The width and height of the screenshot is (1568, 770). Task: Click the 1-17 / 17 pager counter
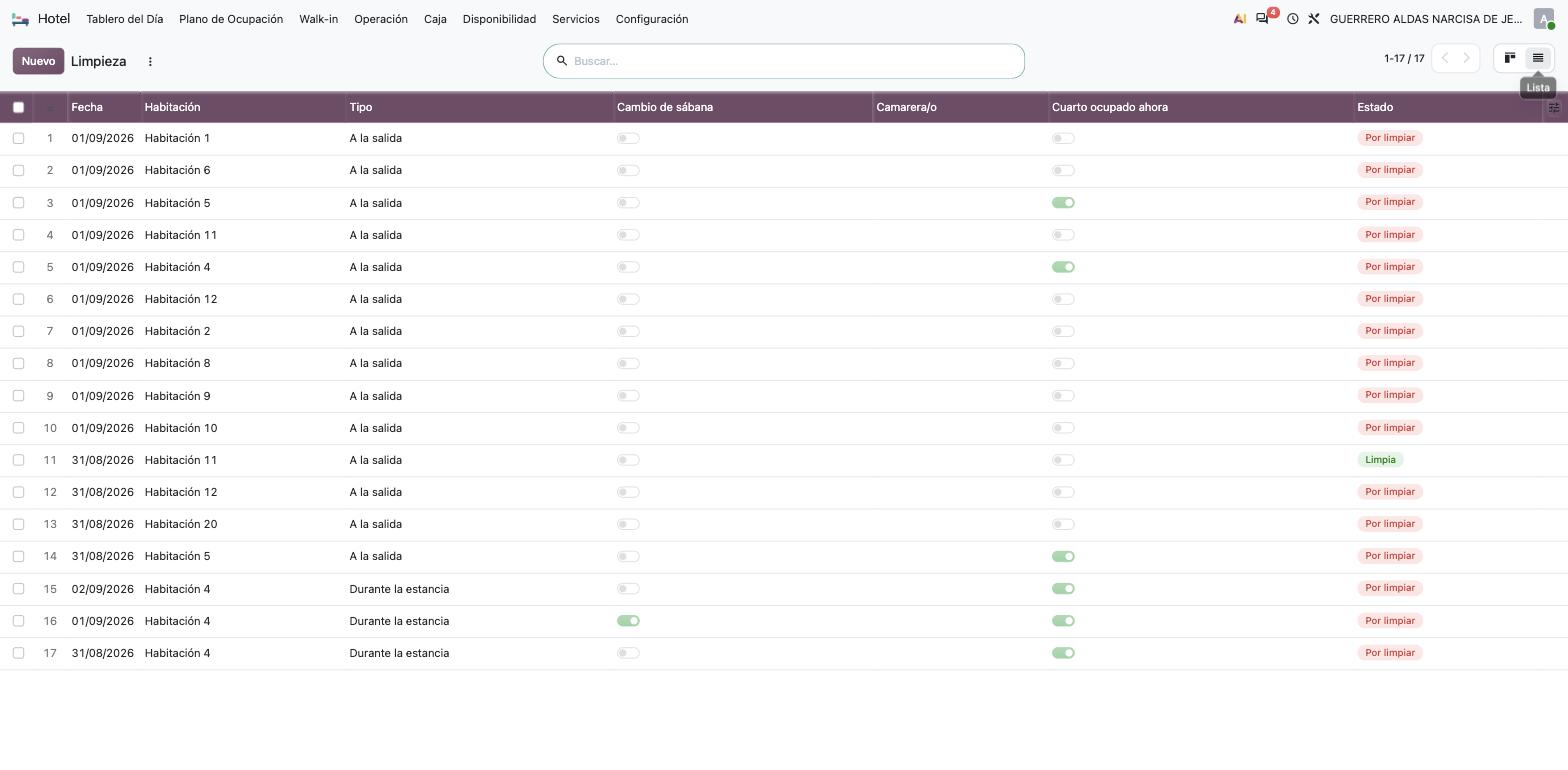click(x=1404, y=58)
